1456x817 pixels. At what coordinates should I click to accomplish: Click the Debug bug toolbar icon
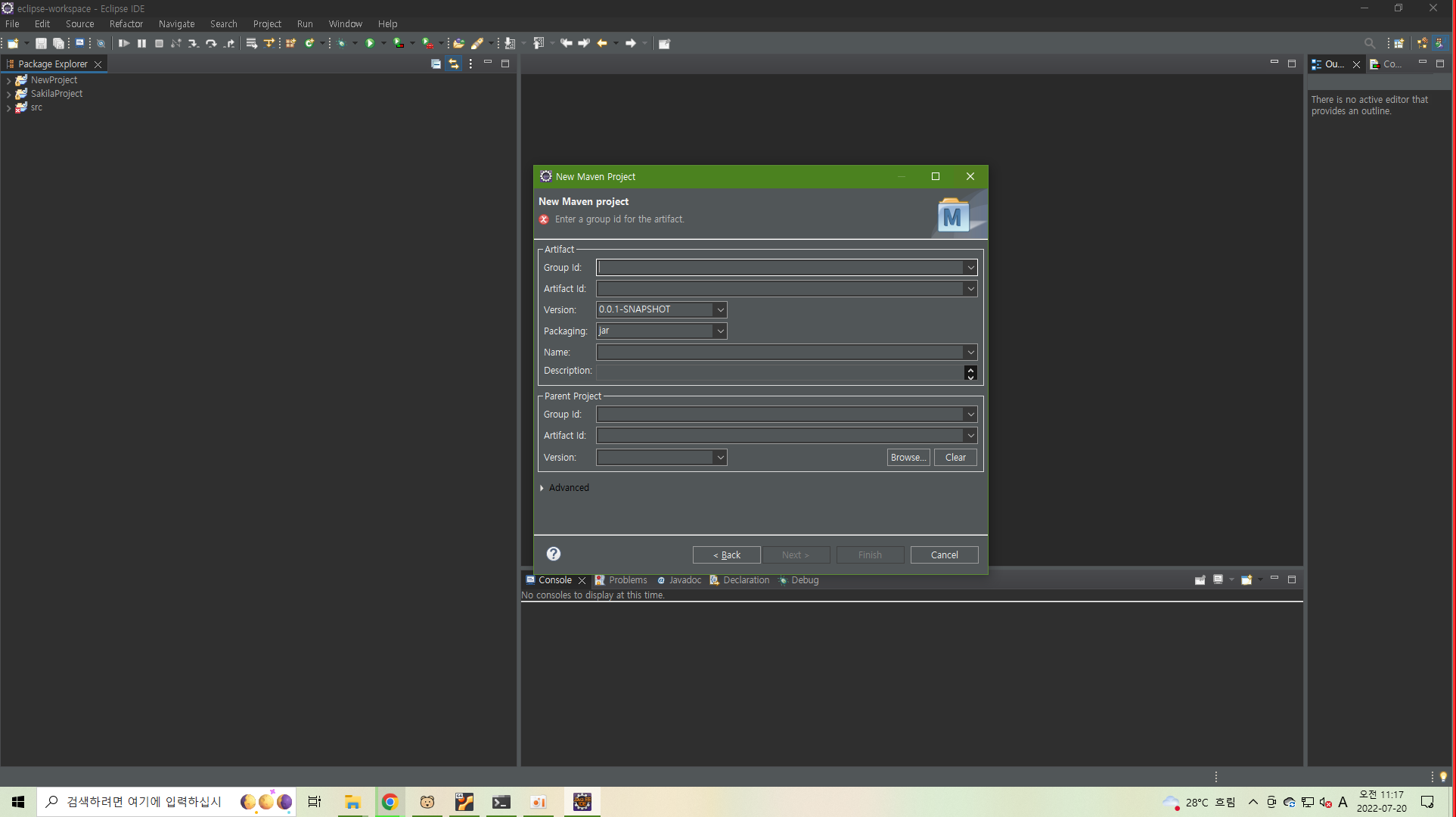point(341,43)
